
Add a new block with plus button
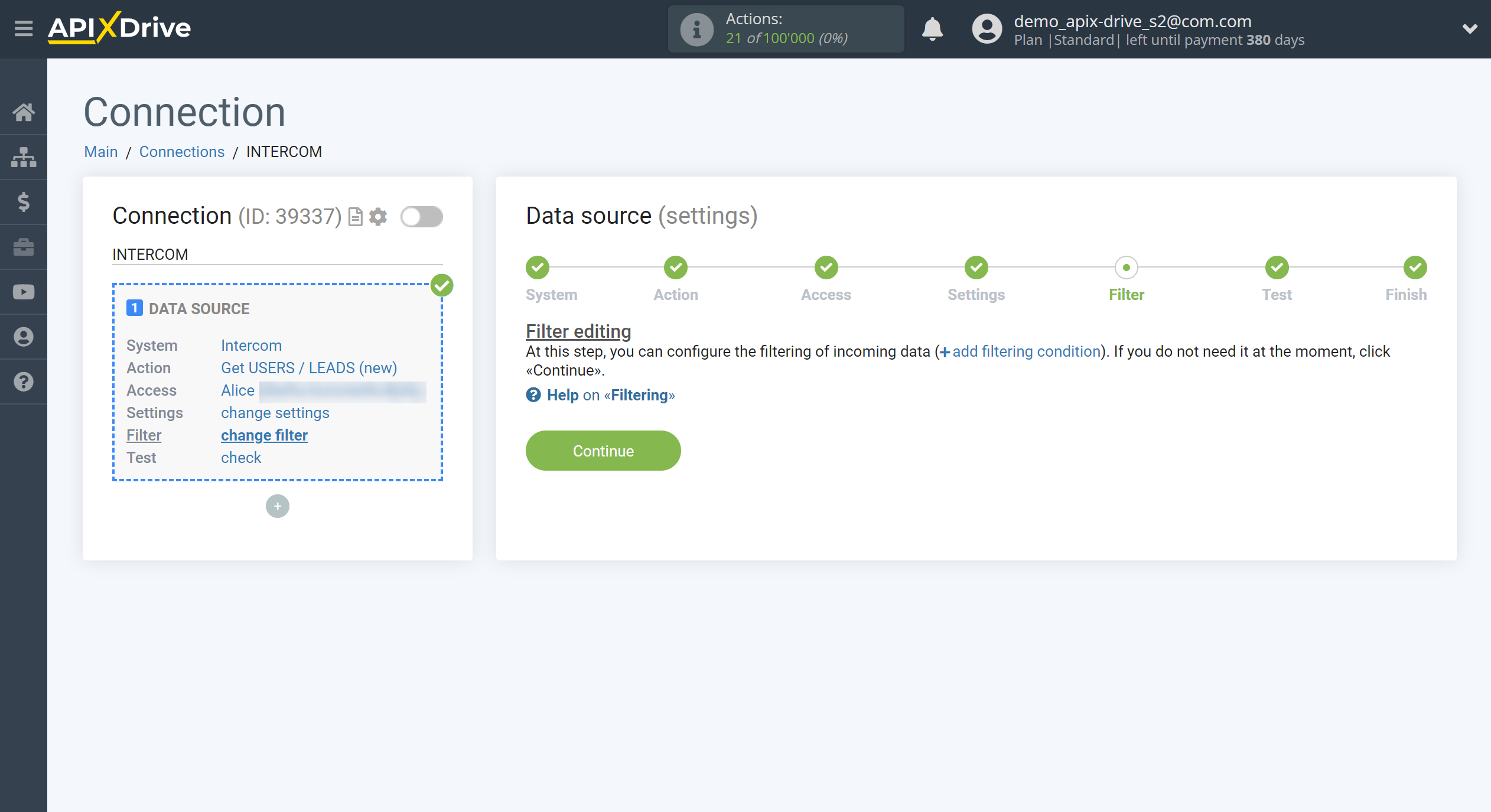[278, 506]
